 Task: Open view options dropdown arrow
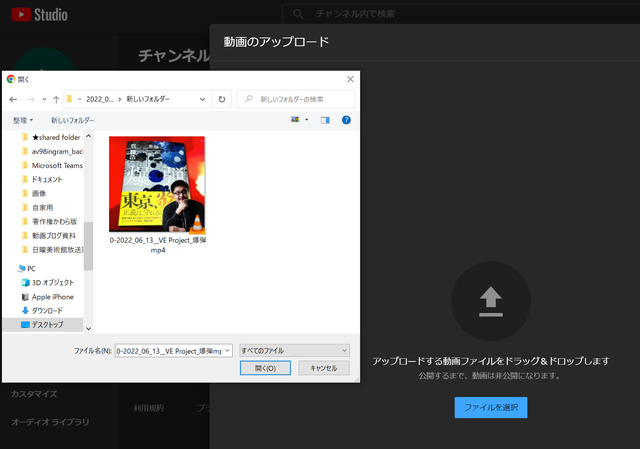tap(307, 120)
